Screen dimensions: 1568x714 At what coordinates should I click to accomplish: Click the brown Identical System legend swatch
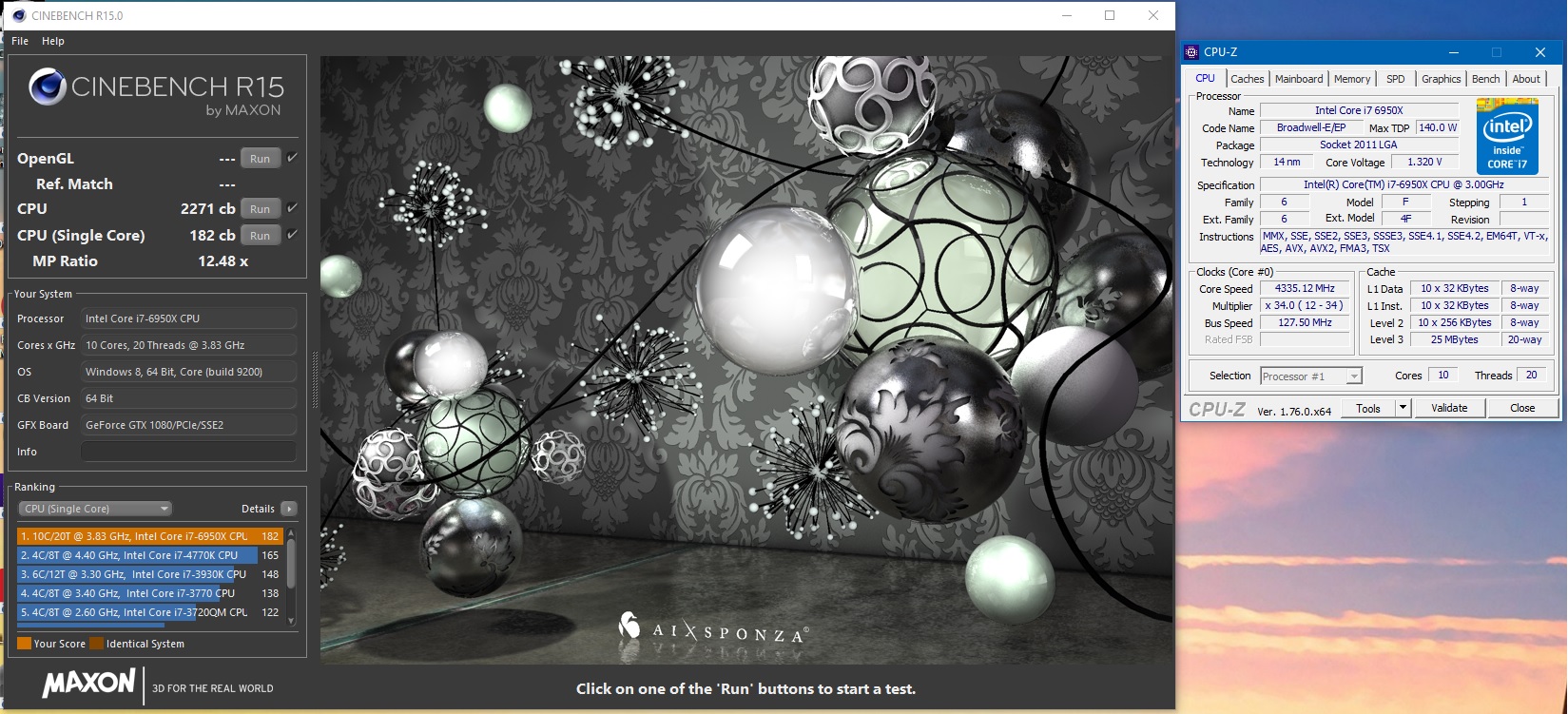(96, 644)
